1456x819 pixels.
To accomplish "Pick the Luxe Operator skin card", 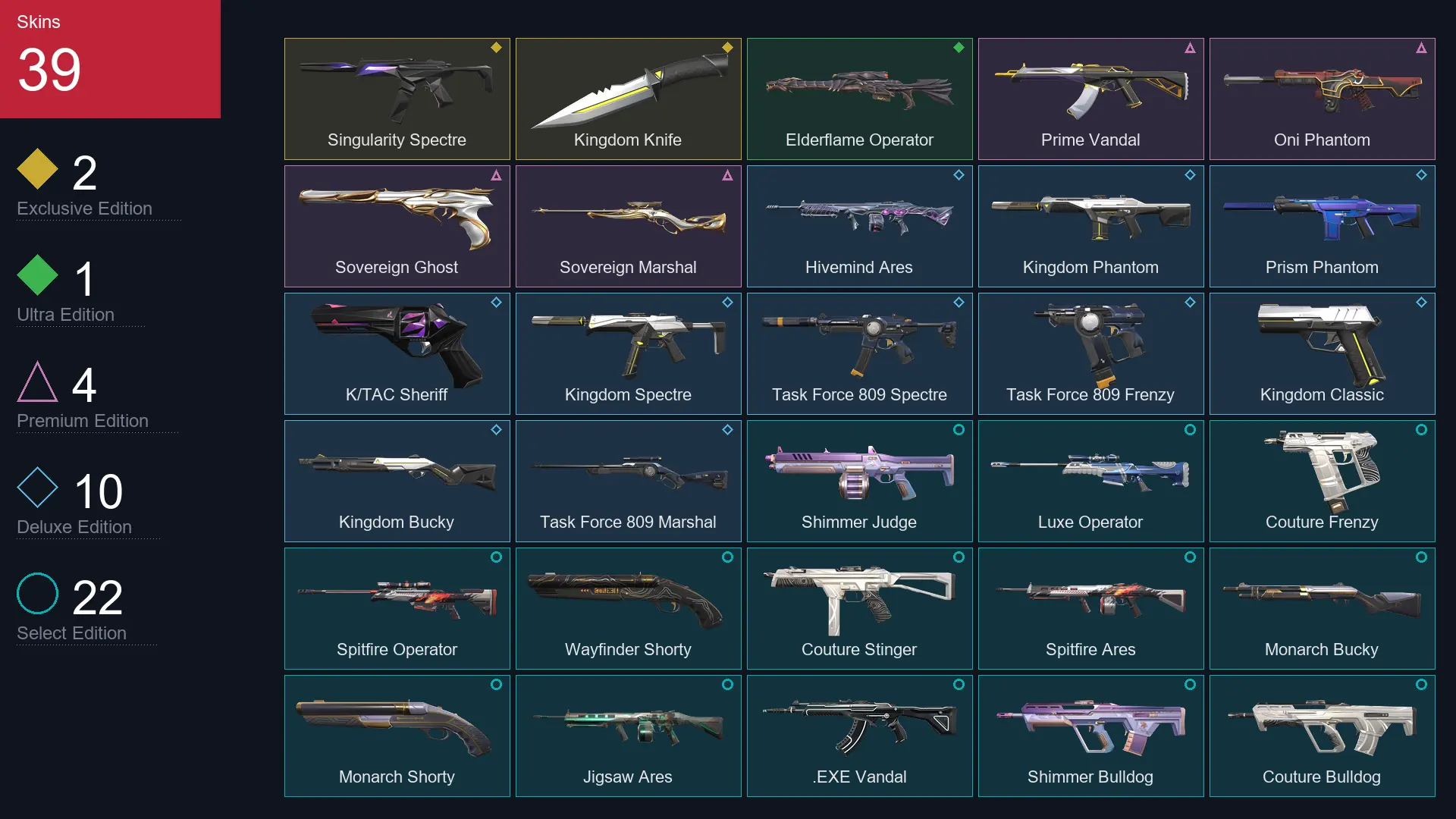I will pos(1090,481).
